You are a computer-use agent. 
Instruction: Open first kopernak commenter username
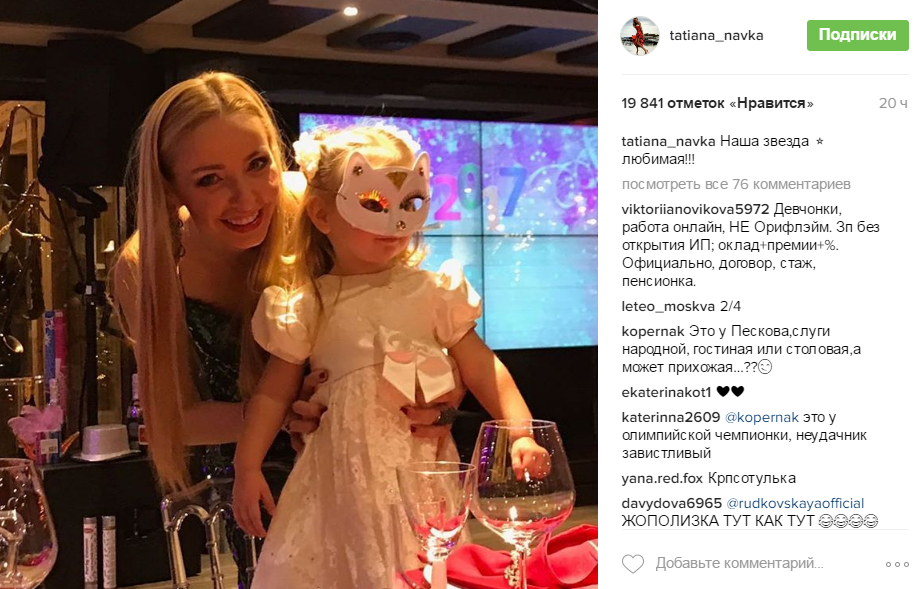pyautogui.click(x=653, y=331)
